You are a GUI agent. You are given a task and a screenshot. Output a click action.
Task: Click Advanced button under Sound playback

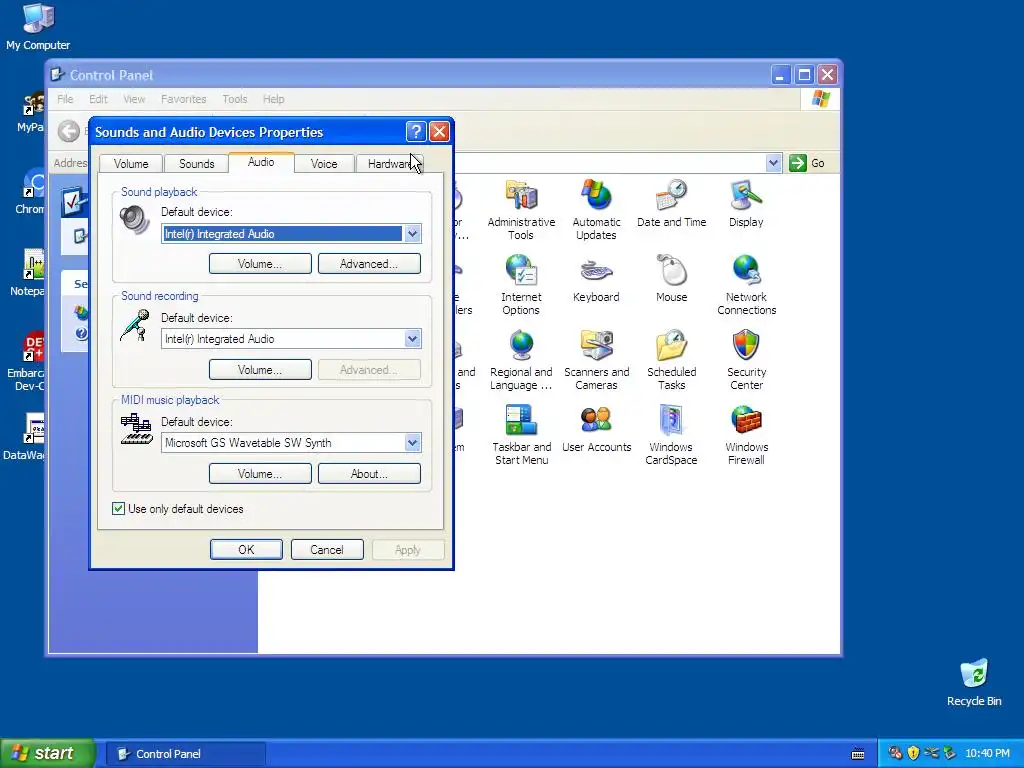(x=369, y=264)
